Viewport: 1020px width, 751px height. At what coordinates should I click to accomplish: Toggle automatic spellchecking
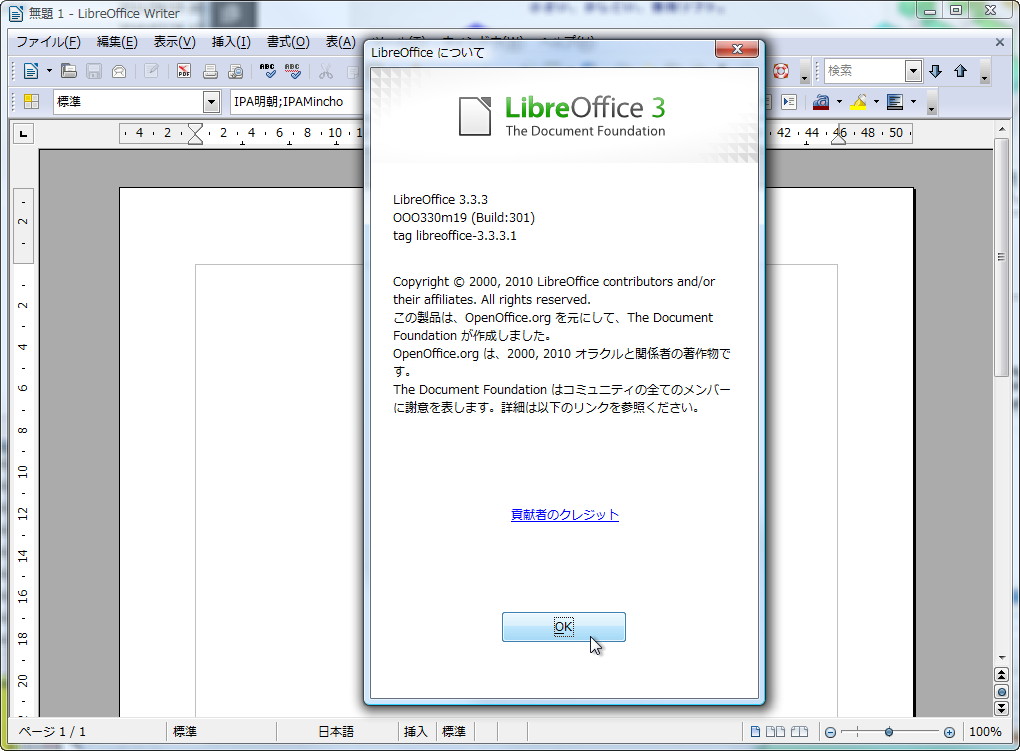(x=292, y=71)
